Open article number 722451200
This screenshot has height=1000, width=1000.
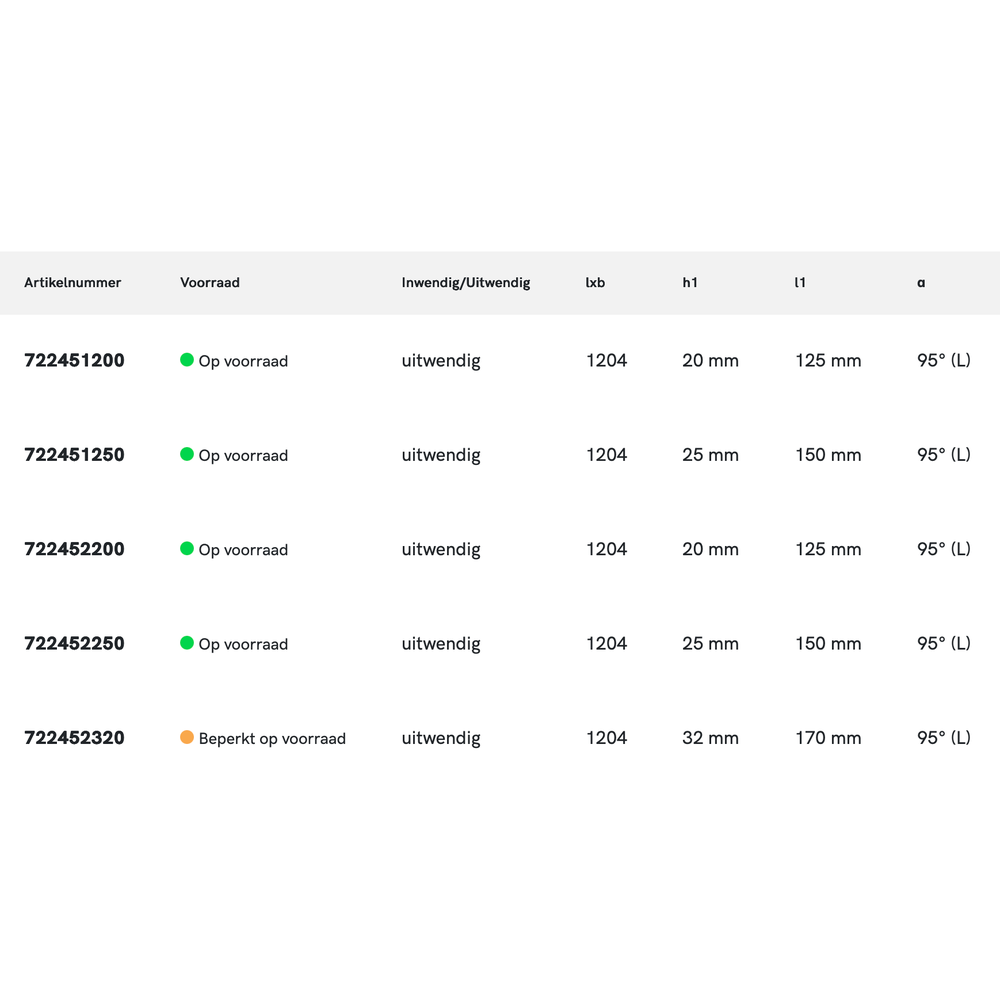click(x=74, y=361)
